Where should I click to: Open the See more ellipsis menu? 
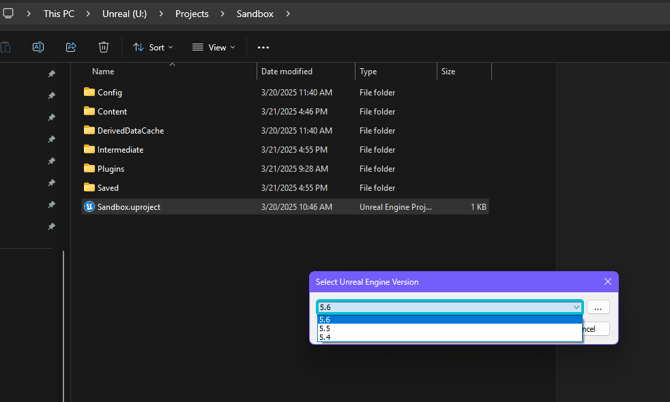(263, 47)
